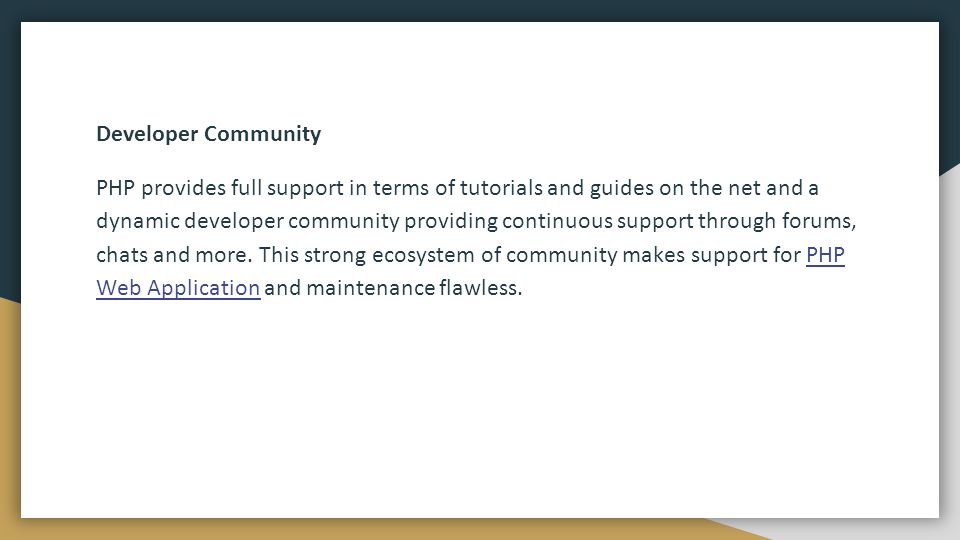Click the word 'dynamic' starting the second line
The width and height of the screenshot is (960, 540).
point(138,221)
